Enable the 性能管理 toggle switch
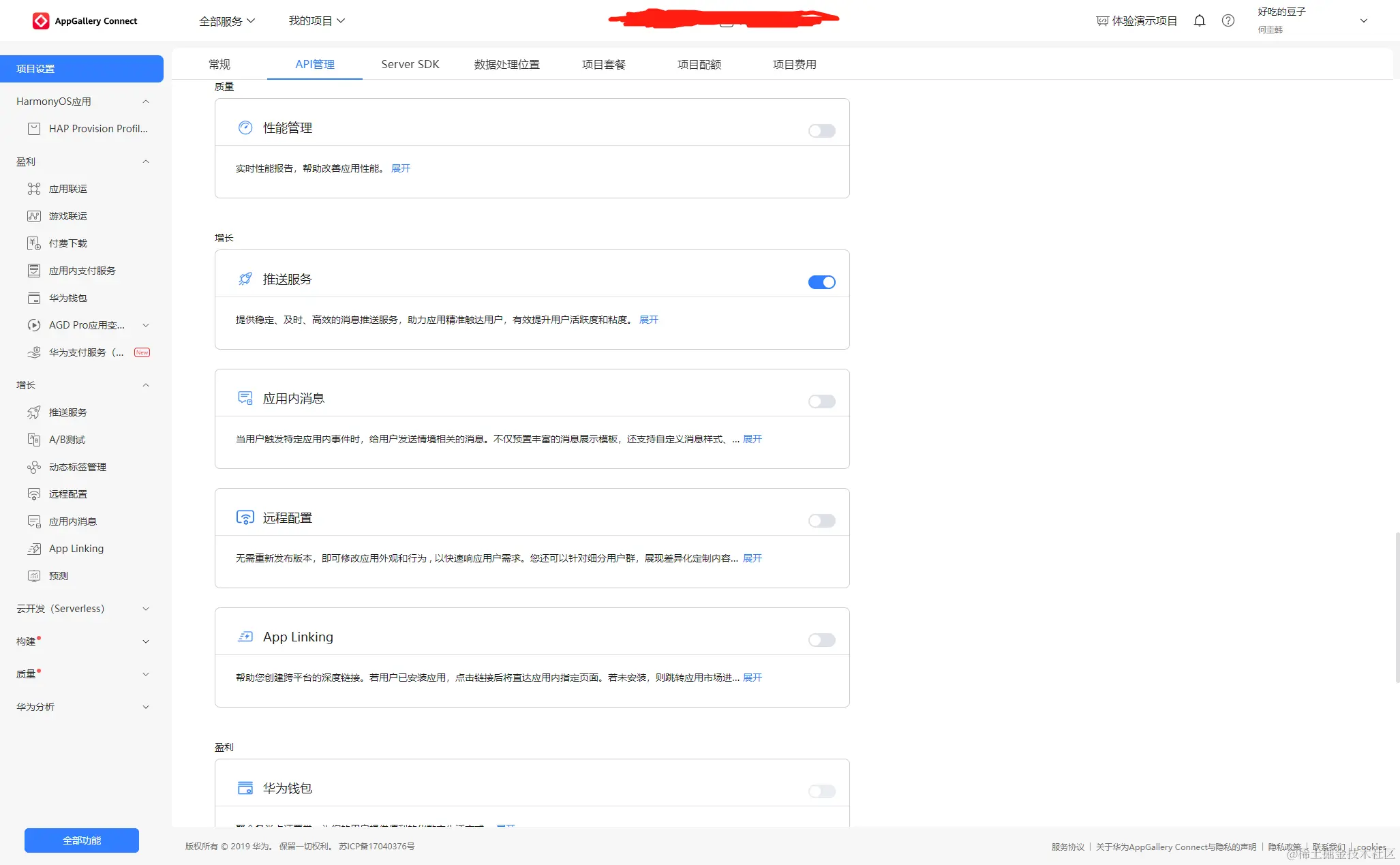This screenshot has width=1400, height=865. (821, 131)
